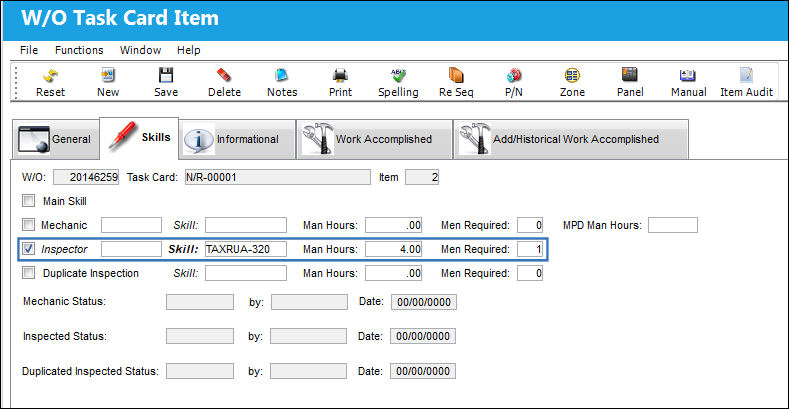Click Duplicated Inspected Status by field
Screen dimensions: 789x409
point(308,371)
